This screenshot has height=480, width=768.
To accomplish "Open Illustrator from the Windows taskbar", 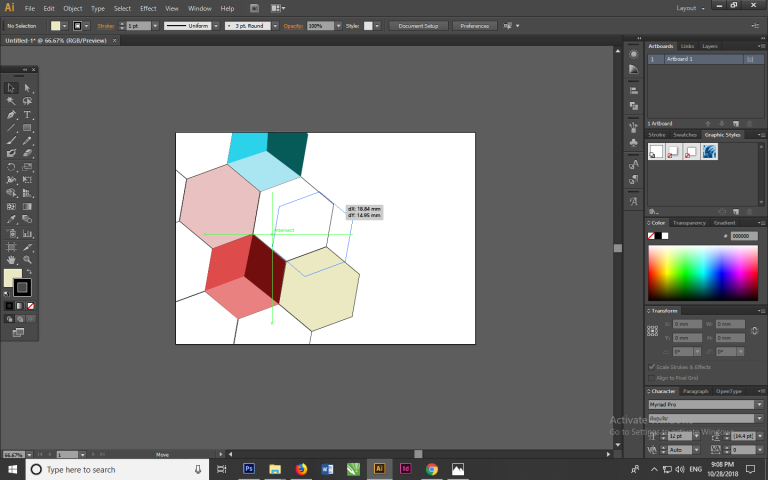I will click(x=379, y=468).
